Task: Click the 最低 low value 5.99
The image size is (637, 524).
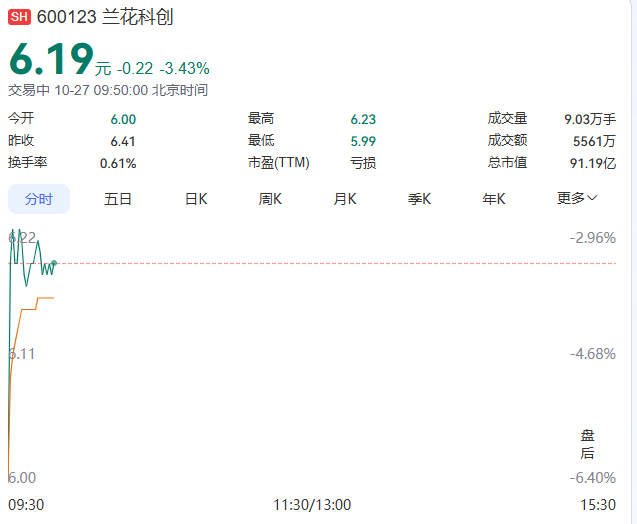Action: [363, 141]
